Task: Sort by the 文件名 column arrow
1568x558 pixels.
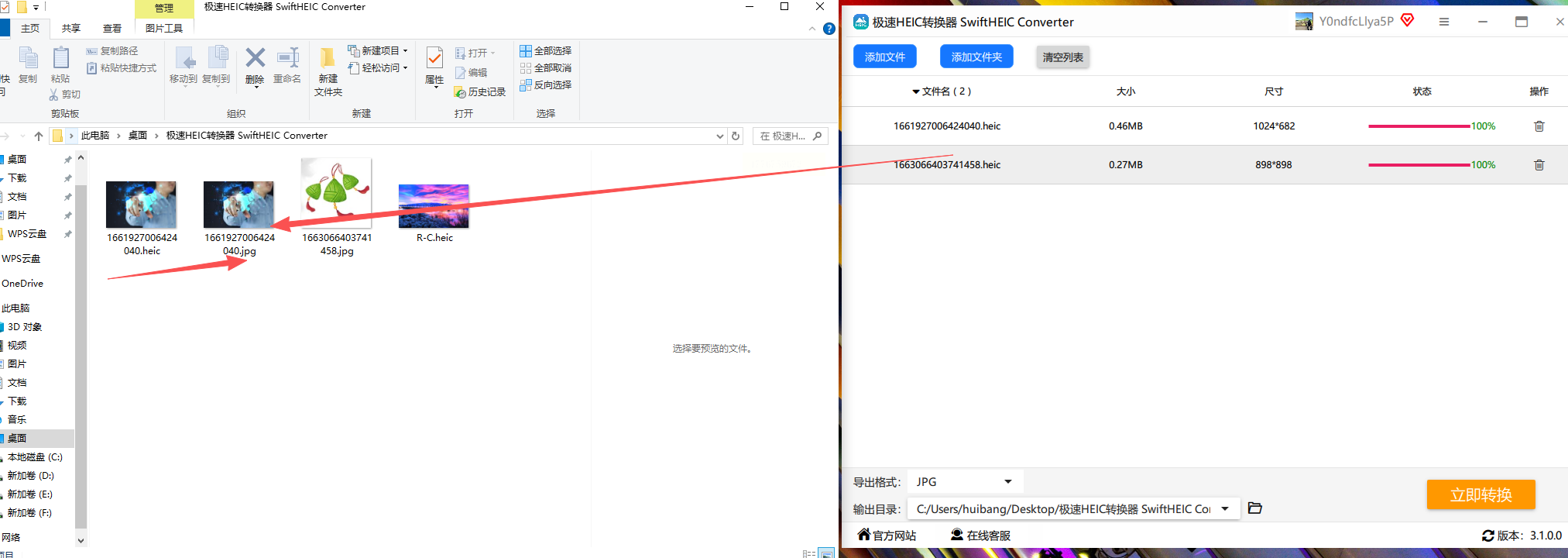Action: coord(916,91)
